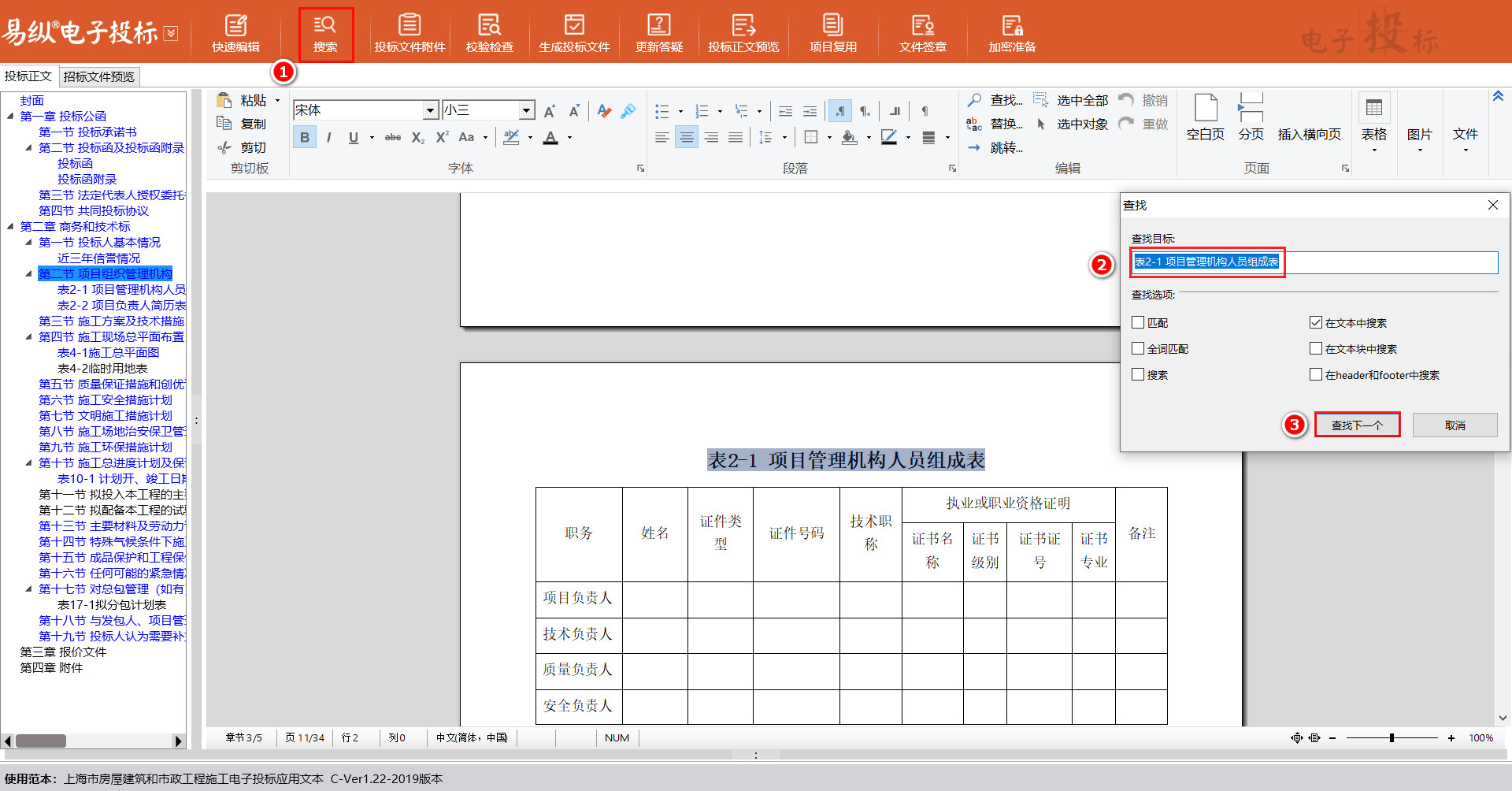Click the zoom in plus button
This screenshot has width=1512, height=791.
1451,738
